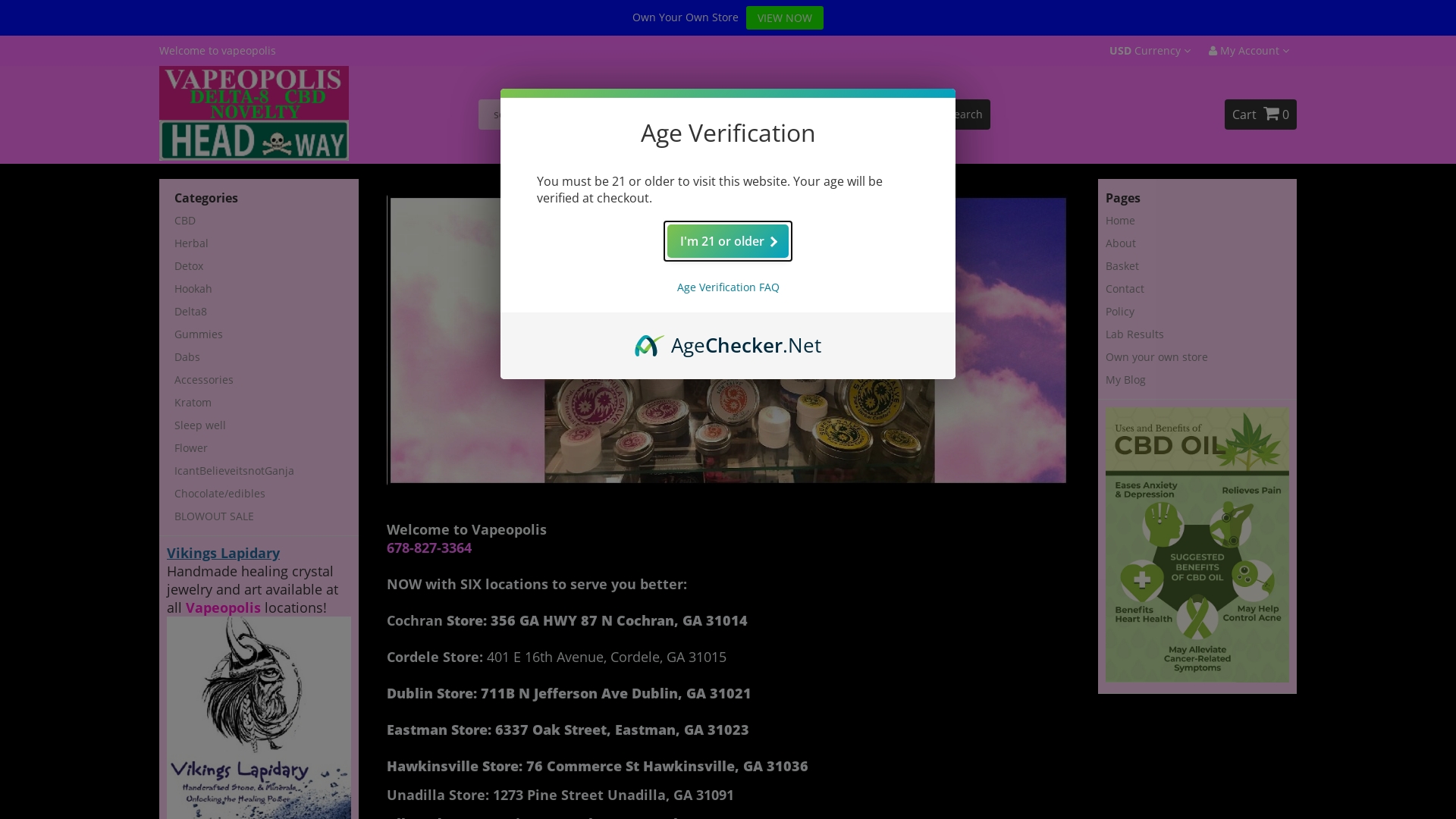Image resolution: width=1456 pixels, height=819 pixels.
Task: Open the Policy page
Action: click(1120, 312)
